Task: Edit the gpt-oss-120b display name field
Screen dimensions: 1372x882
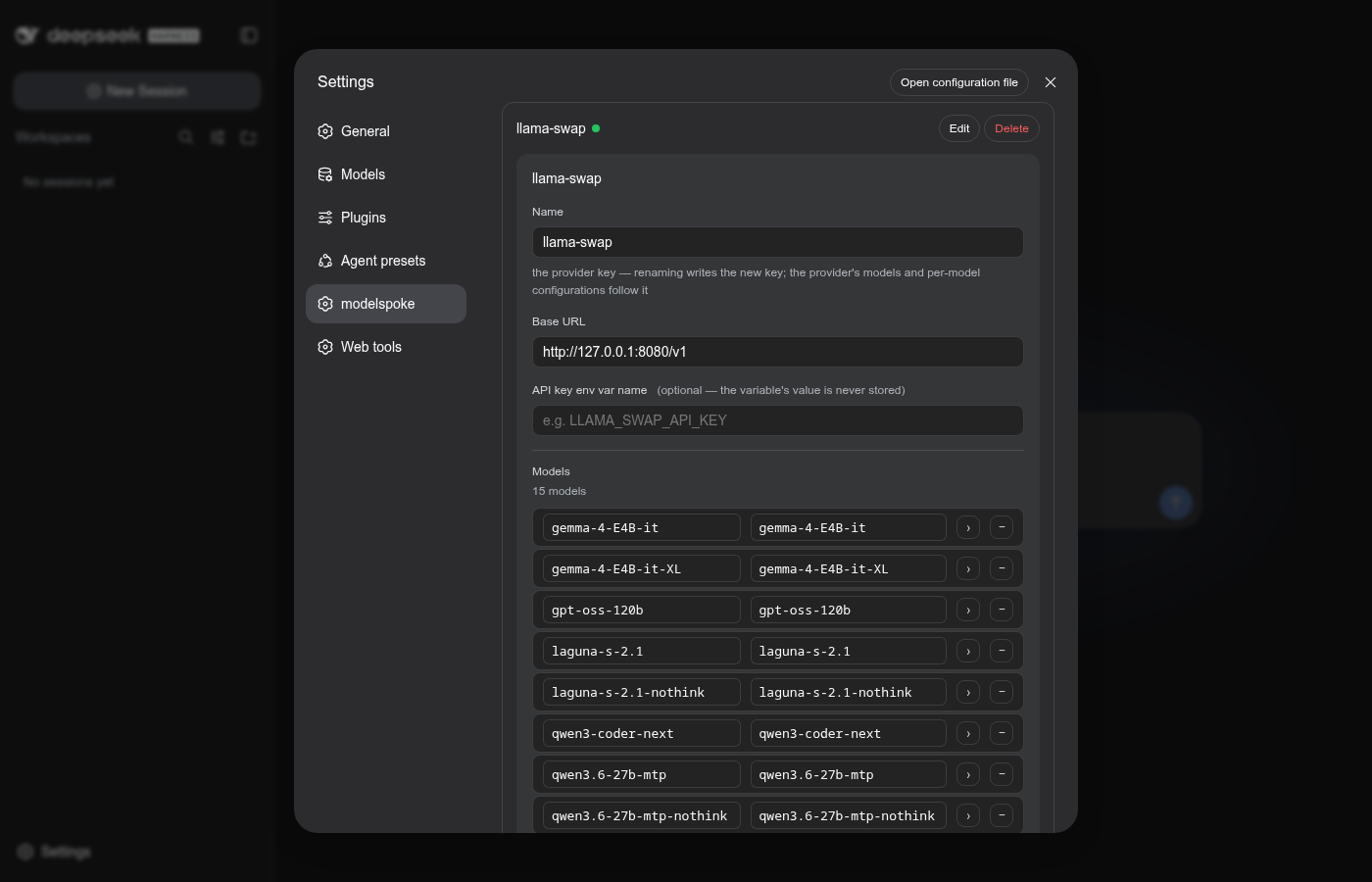Action: pyautogui.click(x=849, y=610)
